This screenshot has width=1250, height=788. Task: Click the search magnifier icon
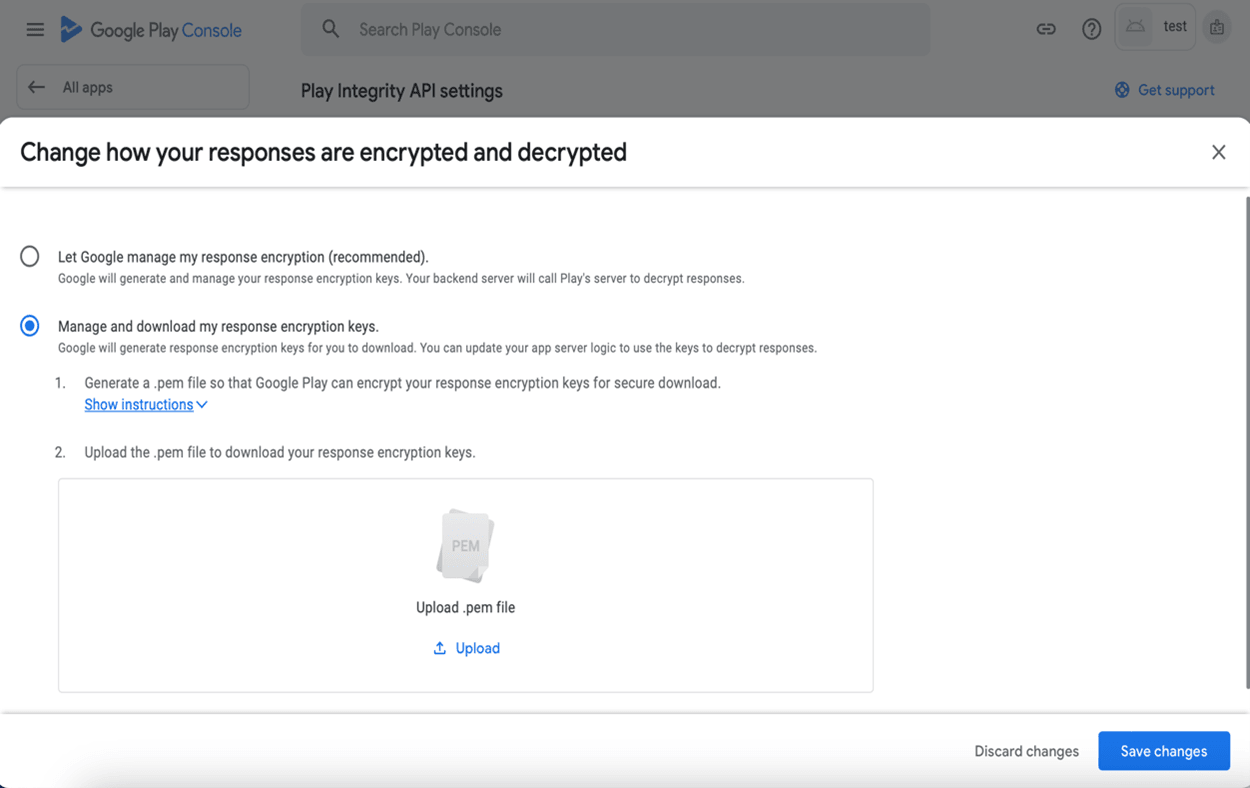(x=331, y=29)
